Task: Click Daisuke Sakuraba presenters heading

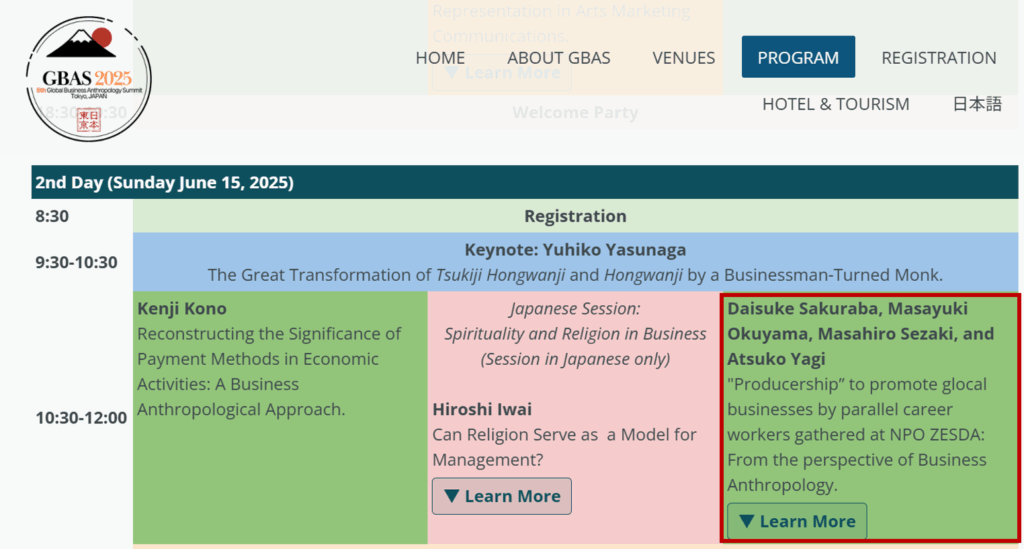Action: coord(861,334)
